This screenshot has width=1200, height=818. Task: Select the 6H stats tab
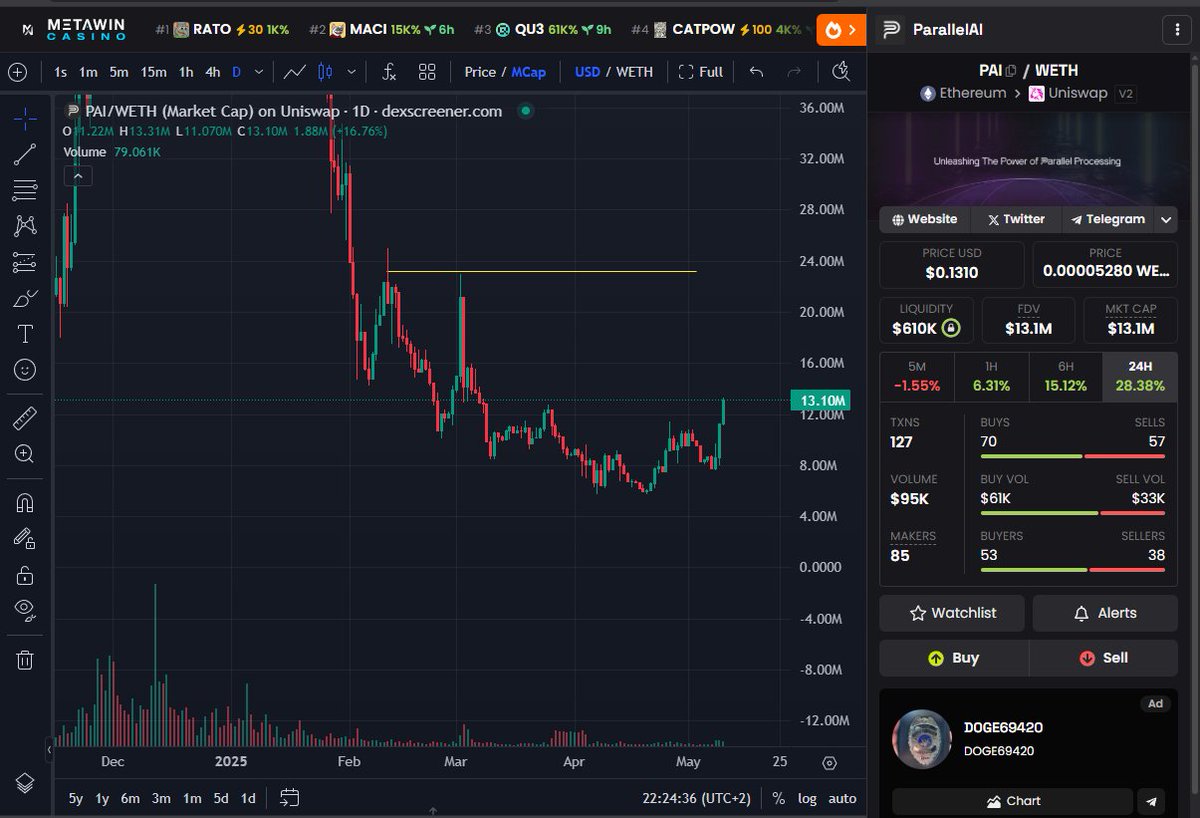click(x=1065, y=377)
